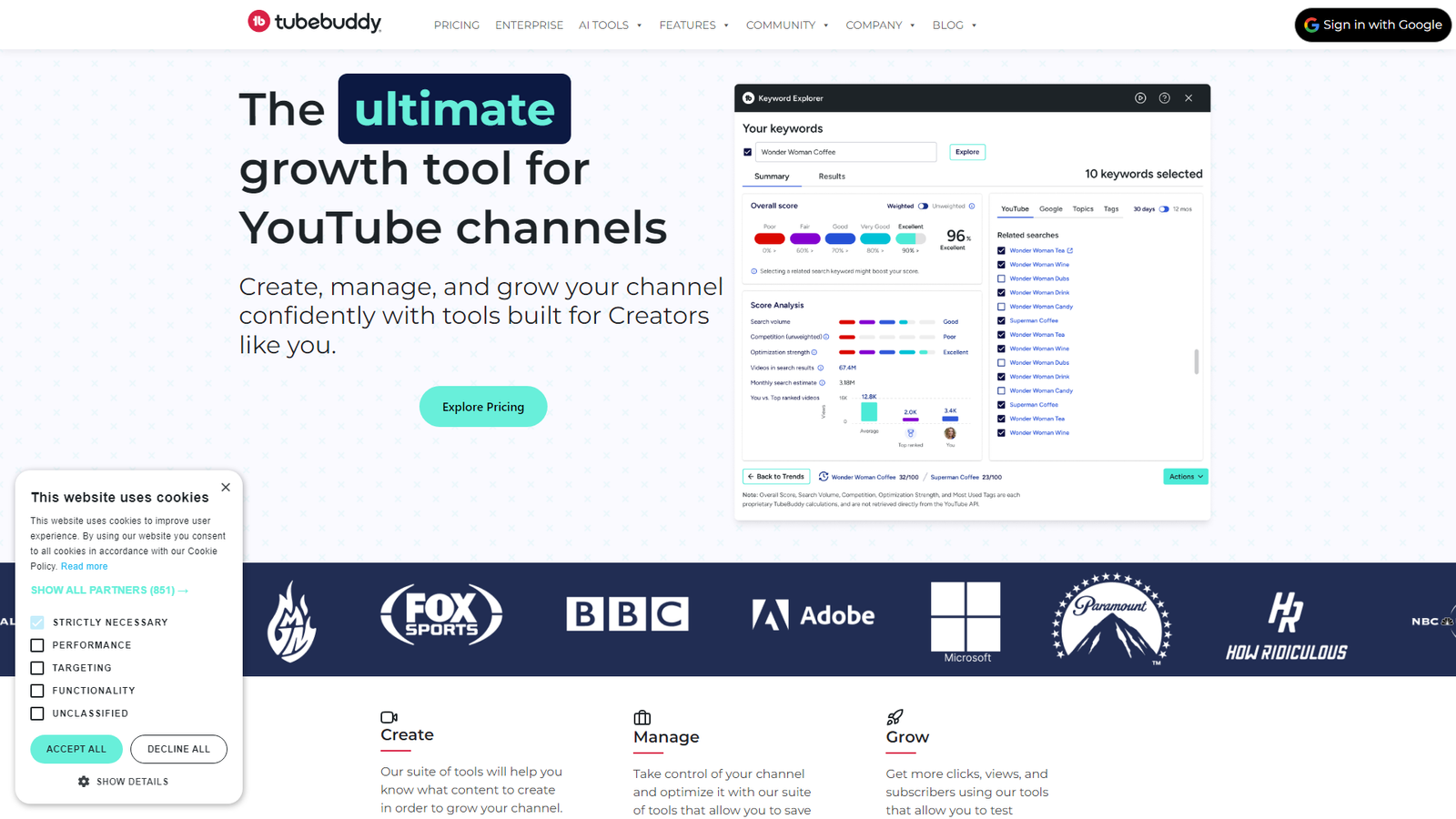Image resolution: width=1456 pixels, height=819 pixels.
Task: Click info icon beside Unweighted label
Action: (972, 206)
